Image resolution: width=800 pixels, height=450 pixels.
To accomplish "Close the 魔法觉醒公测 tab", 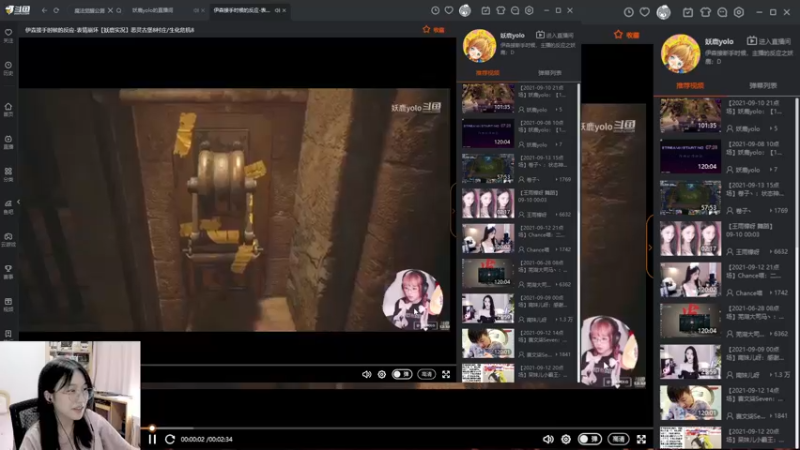I will pyautogui.click(x=110, y=10).
